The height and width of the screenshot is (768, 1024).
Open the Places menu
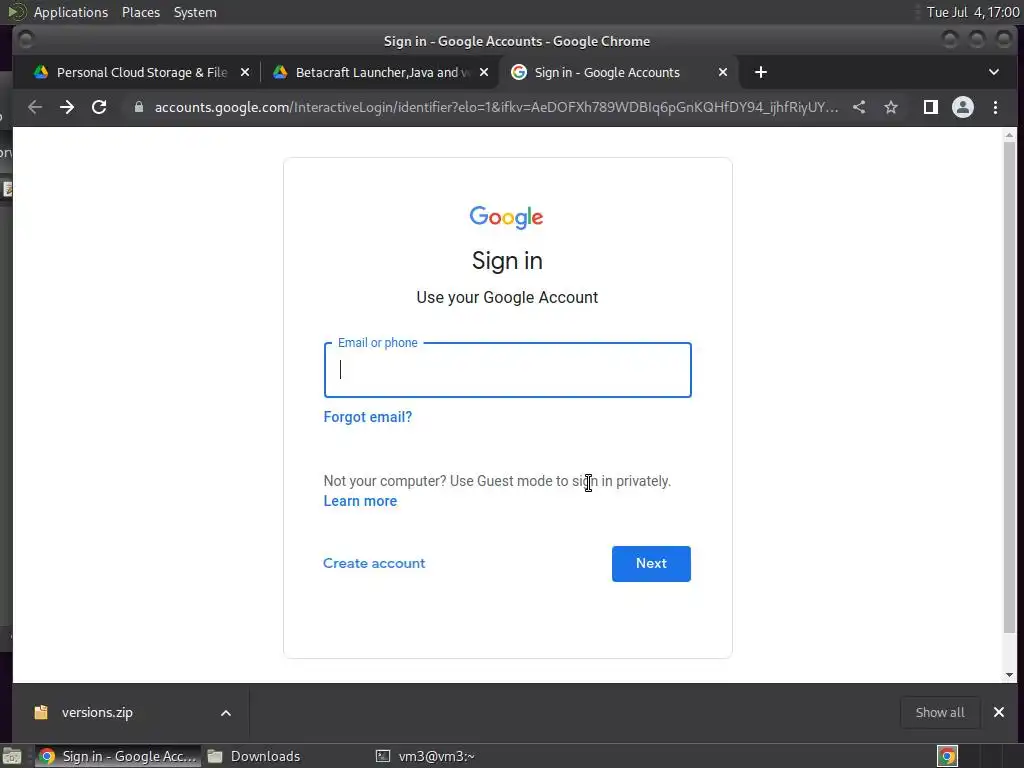pyautogui.click(x=141, y=12)
